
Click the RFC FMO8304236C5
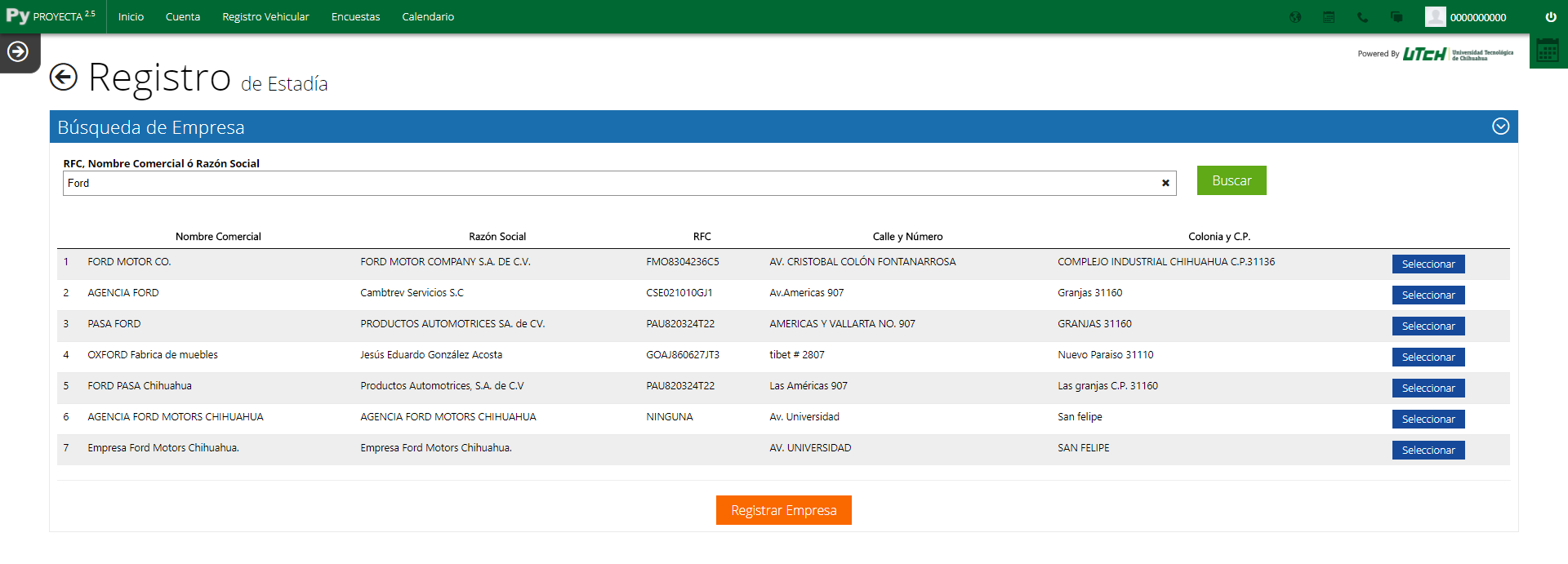[x=683, y=262]
